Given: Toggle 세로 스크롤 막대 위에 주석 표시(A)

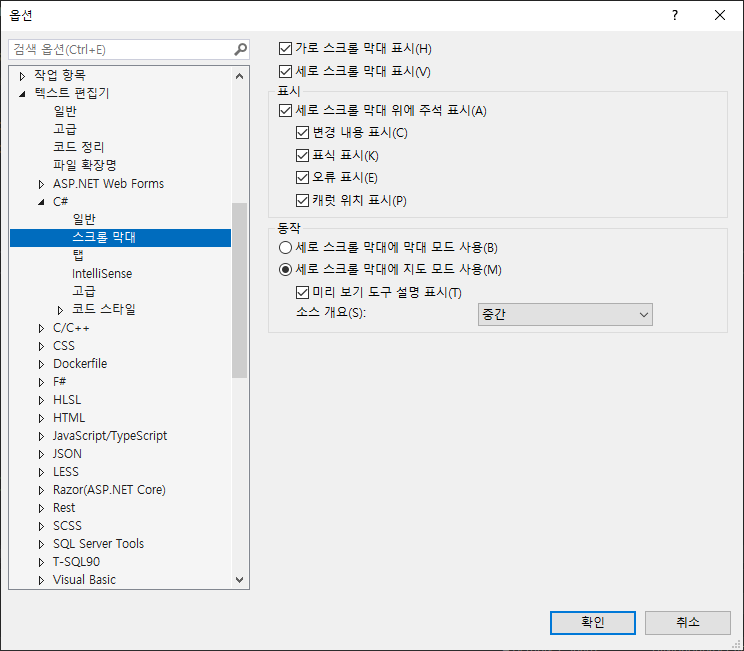Looking at the screenshot, I should pos(285,110).
